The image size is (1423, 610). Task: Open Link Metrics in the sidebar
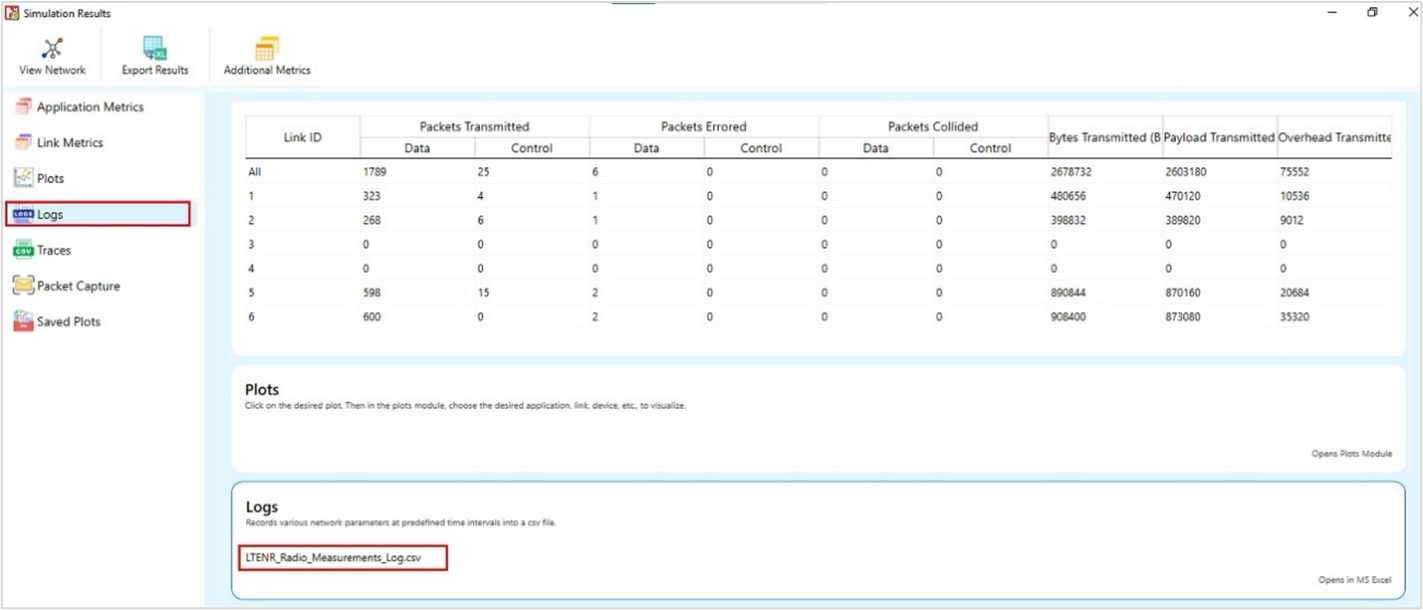point(69,143)
